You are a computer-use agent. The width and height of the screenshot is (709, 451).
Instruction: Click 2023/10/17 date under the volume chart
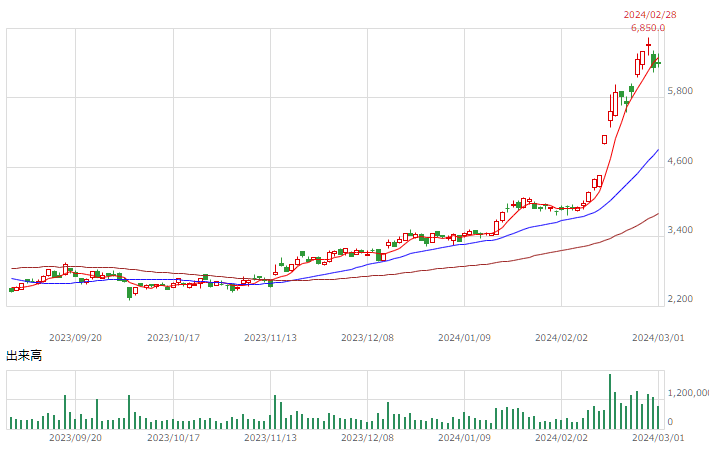[174, 438]
